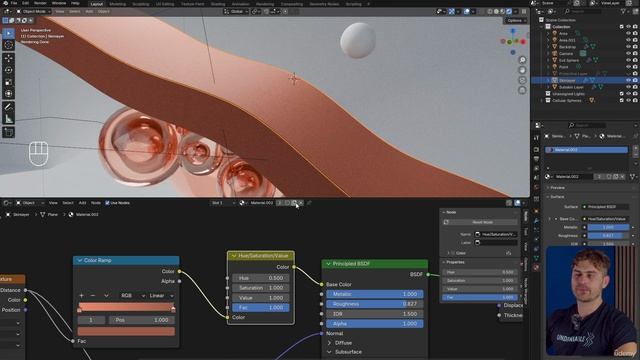The image size is (640, 360).
Task: Select the Transform tool in viewport toolbar
Action: 9,94
